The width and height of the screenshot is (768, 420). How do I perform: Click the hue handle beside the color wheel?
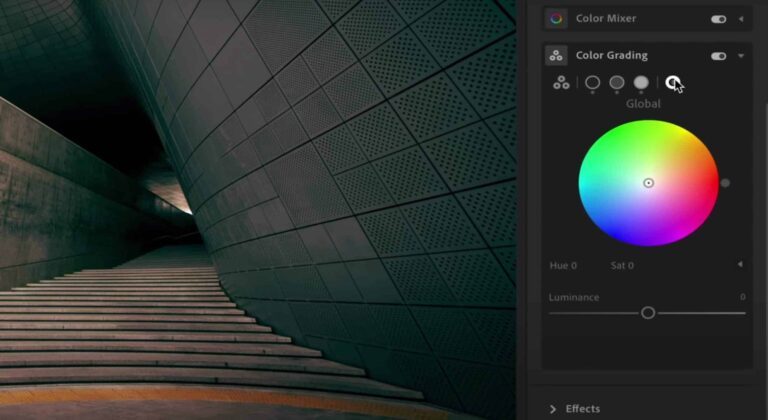pos(725,183)
